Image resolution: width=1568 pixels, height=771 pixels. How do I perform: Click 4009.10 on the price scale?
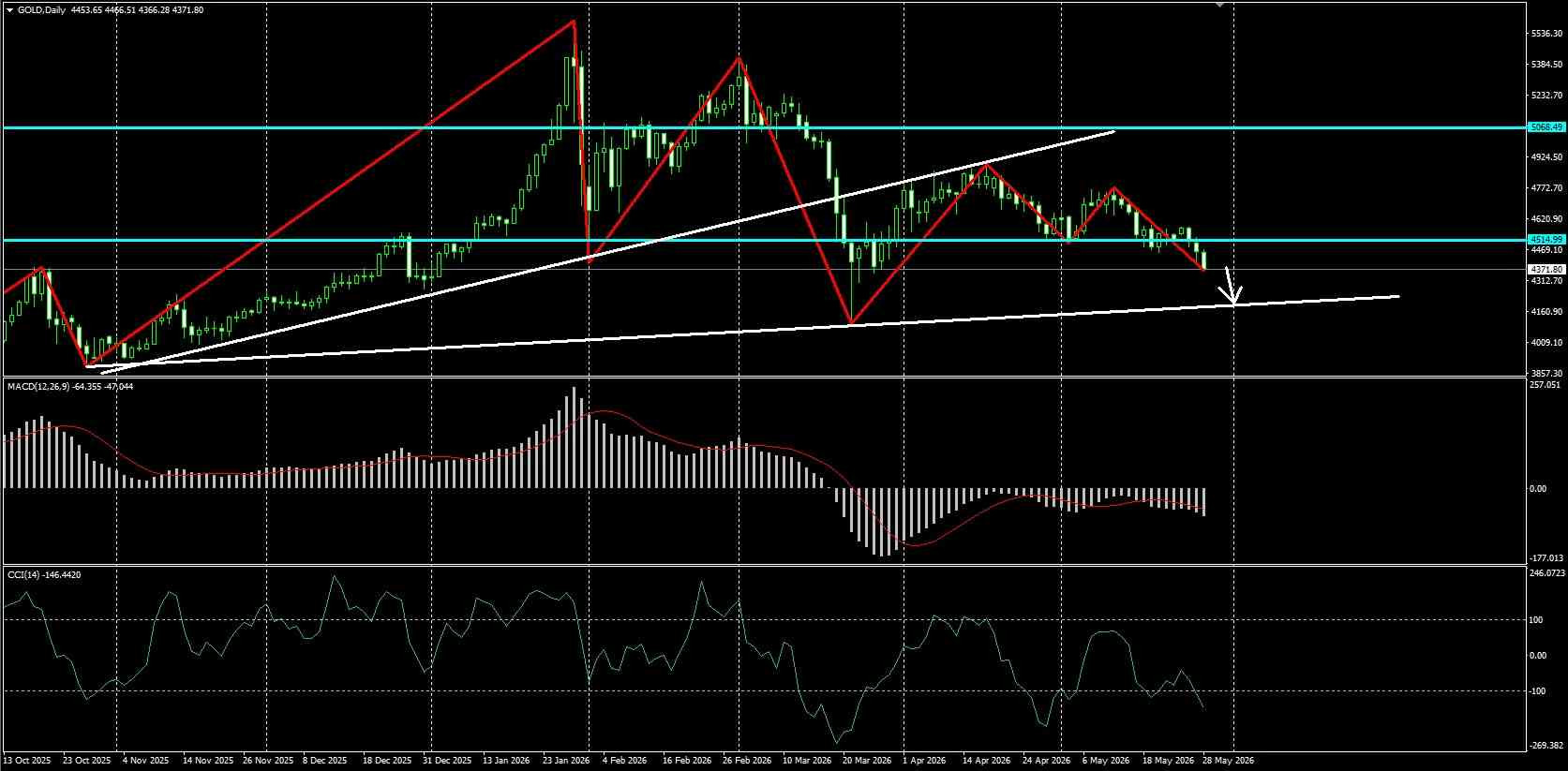1546,343
